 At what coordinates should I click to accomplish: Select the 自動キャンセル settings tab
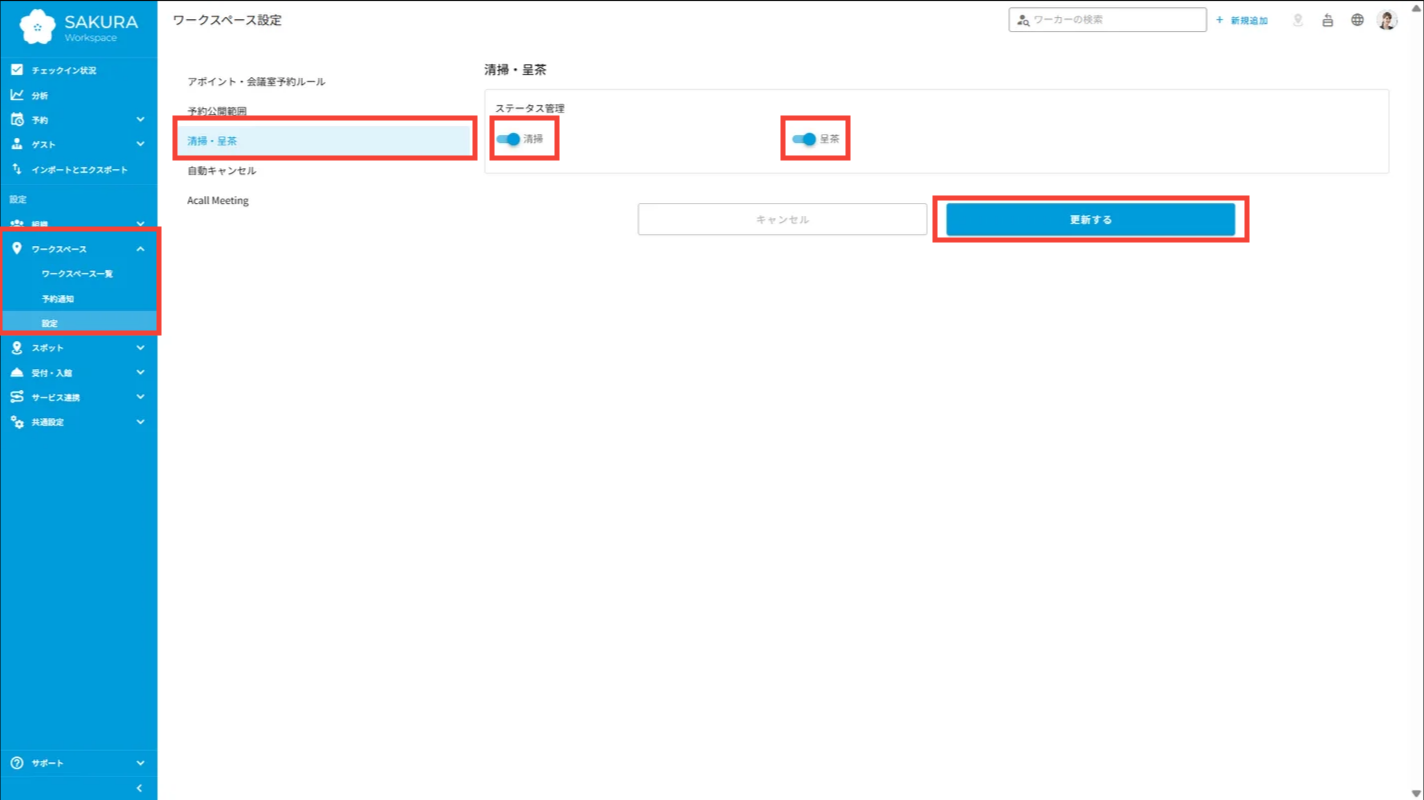[222, 171]
